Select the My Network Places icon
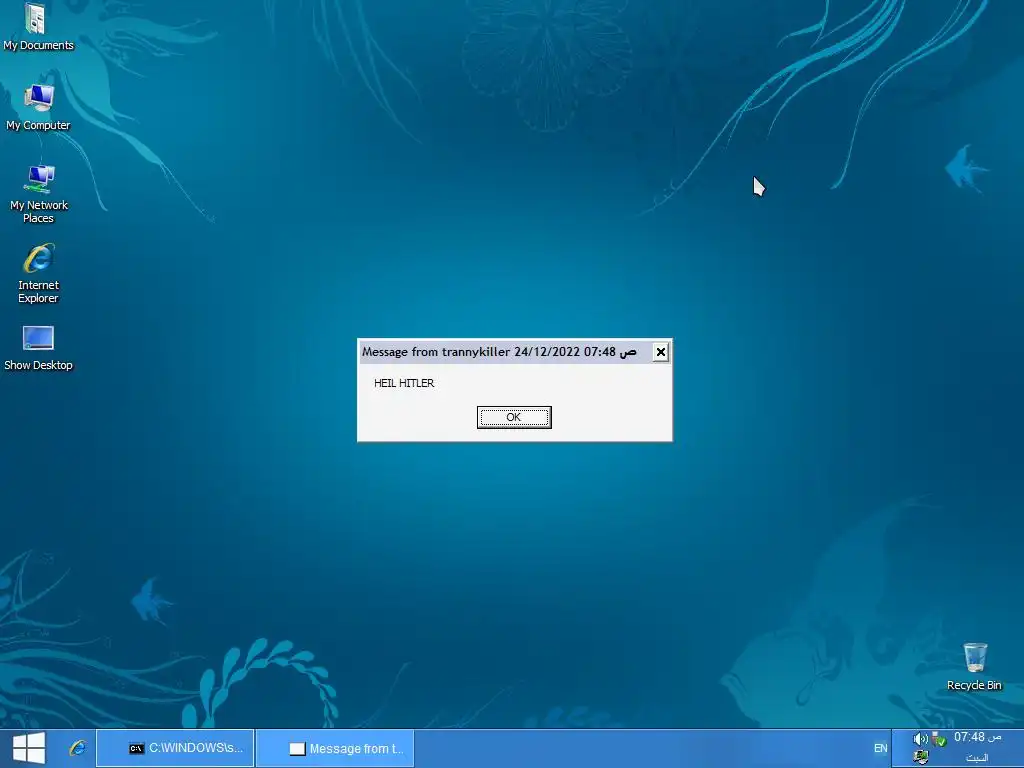1024x768 pixels. click(38, 194)
